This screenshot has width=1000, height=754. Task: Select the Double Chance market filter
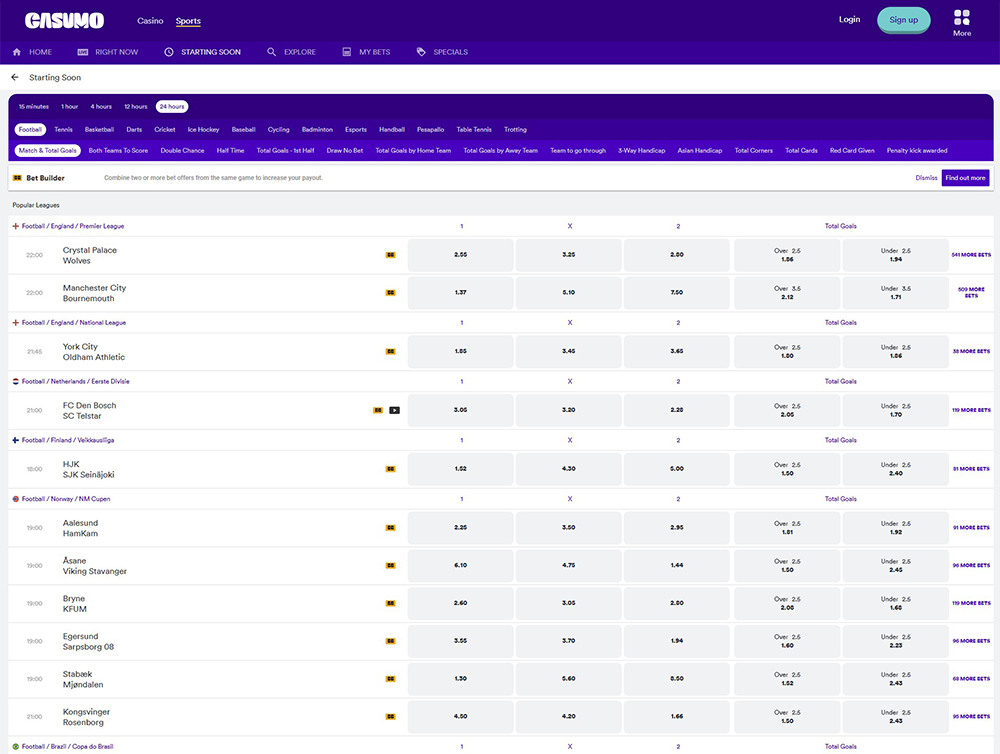[182, 151]
